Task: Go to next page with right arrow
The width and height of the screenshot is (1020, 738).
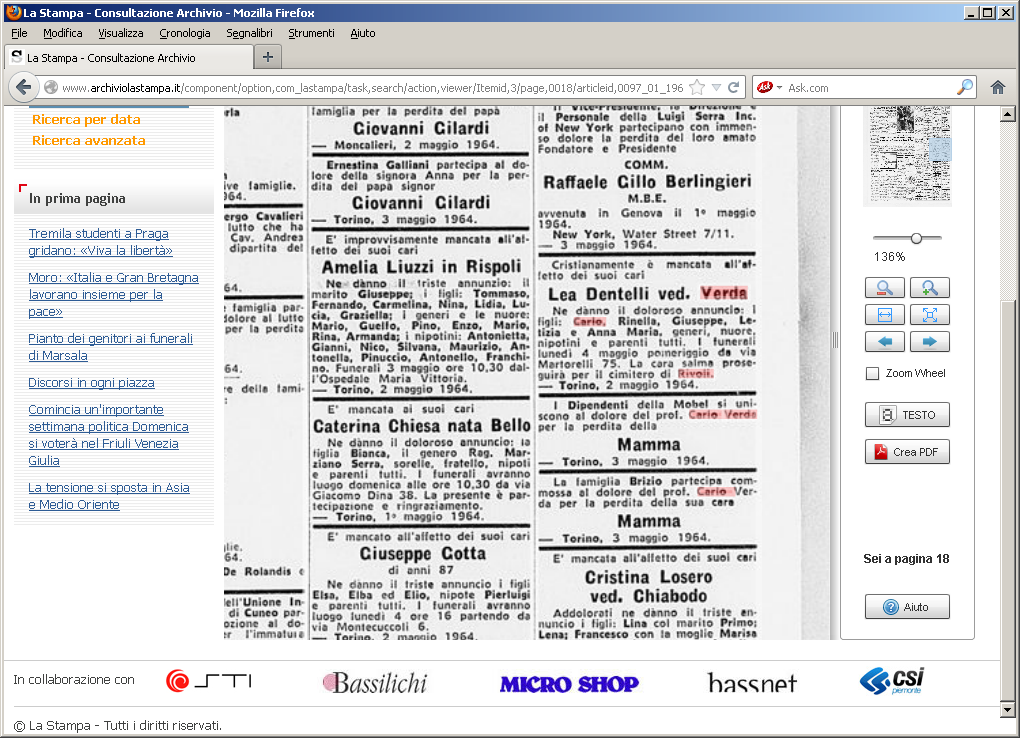Action: point(929,342)
